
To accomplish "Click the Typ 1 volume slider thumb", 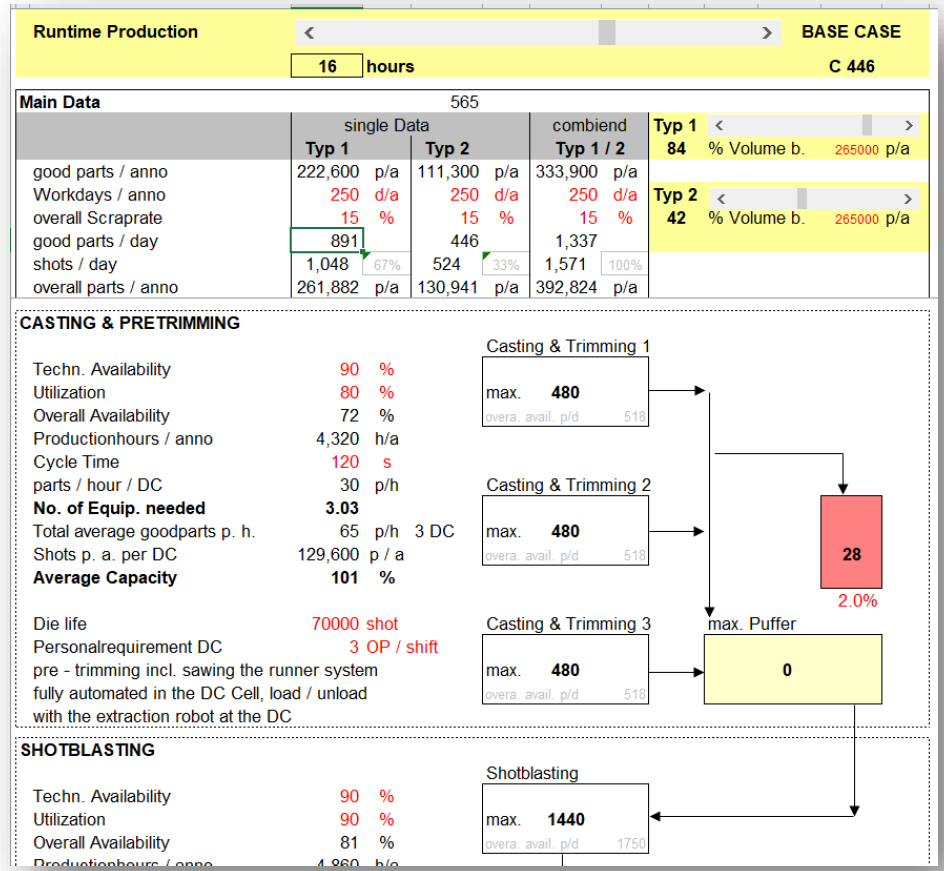I will (x=866, y=126).
